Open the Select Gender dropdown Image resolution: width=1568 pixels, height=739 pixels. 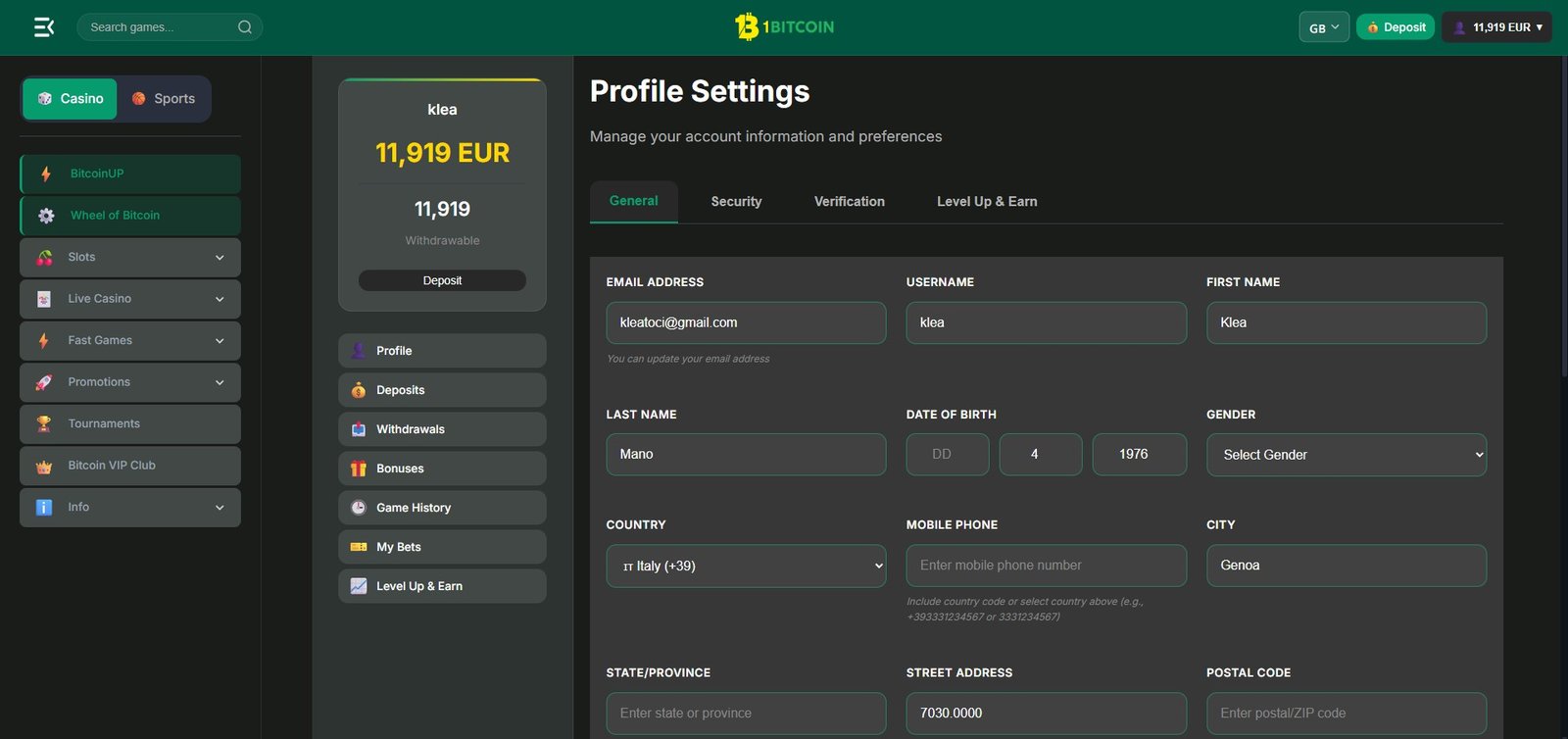pyautogui.click(x=1346, y=455)
